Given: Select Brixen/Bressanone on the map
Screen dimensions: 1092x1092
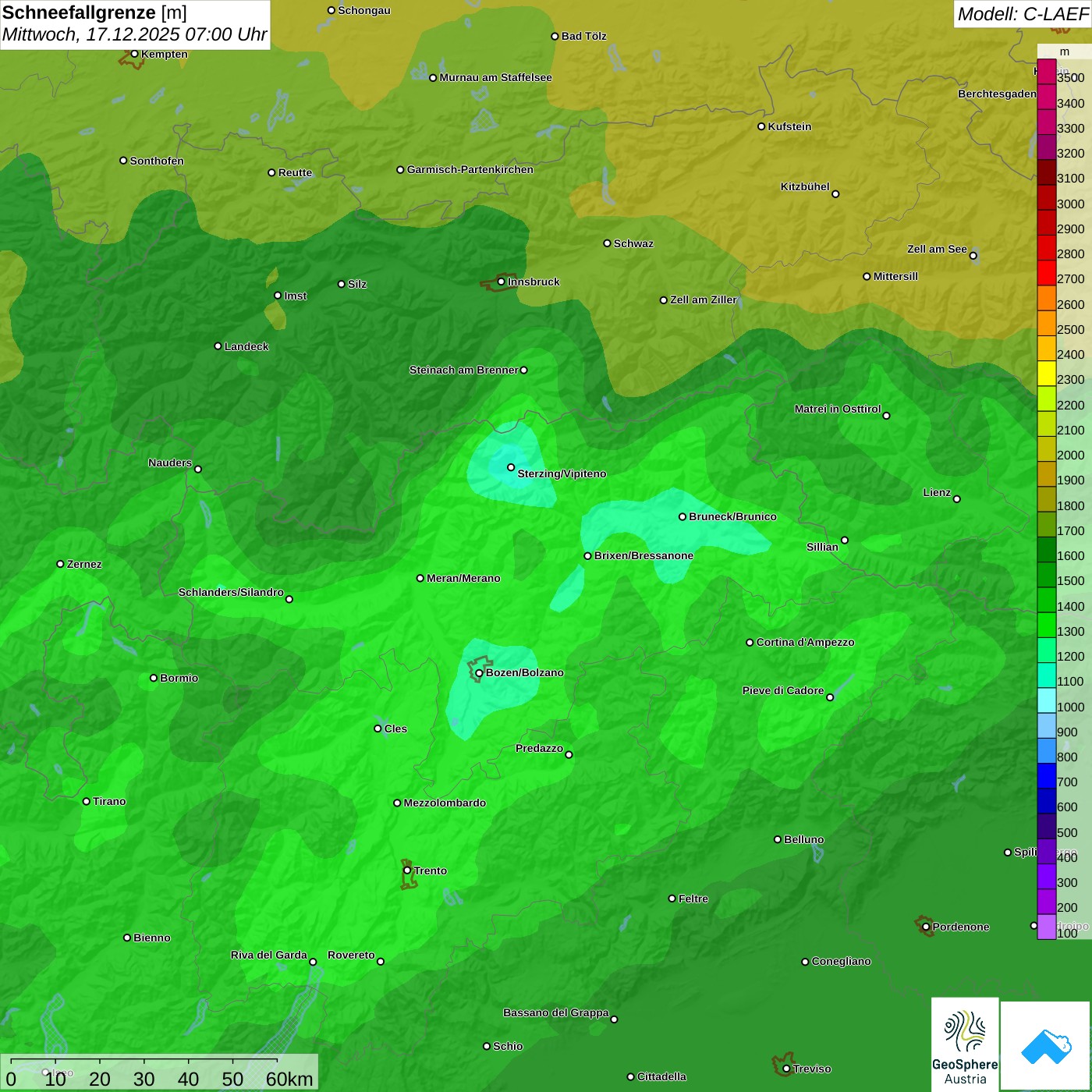Looking at the screenshot, I should [638, 555].
